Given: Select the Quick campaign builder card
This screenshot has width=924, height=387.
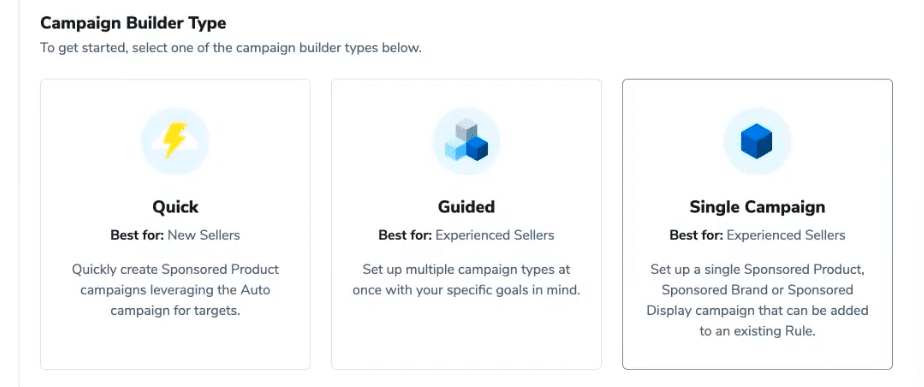Looking at the screenshot, I should point(175,224).
